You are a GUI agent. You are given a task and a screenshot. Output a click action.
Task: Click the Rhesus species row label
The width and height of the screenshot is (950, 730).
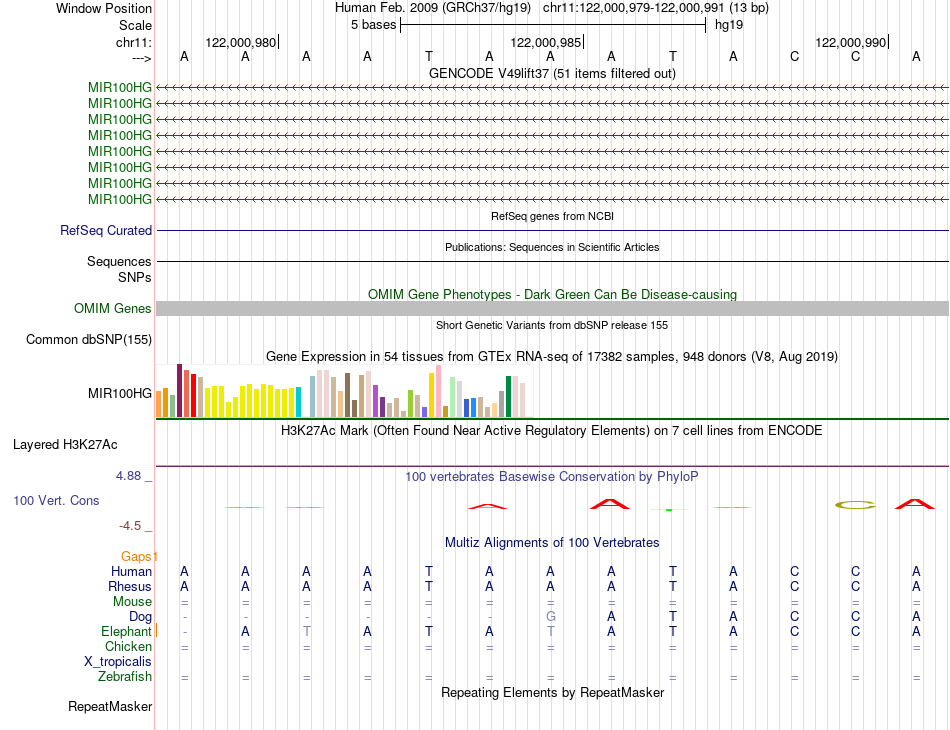130,587
